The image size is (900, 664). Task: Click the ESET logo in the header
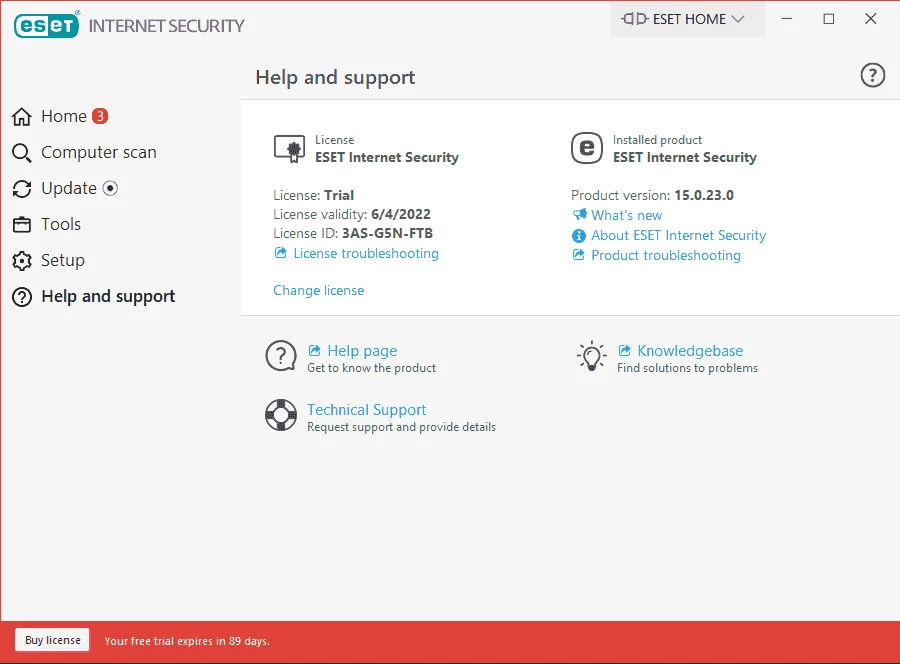coord(46,25)
